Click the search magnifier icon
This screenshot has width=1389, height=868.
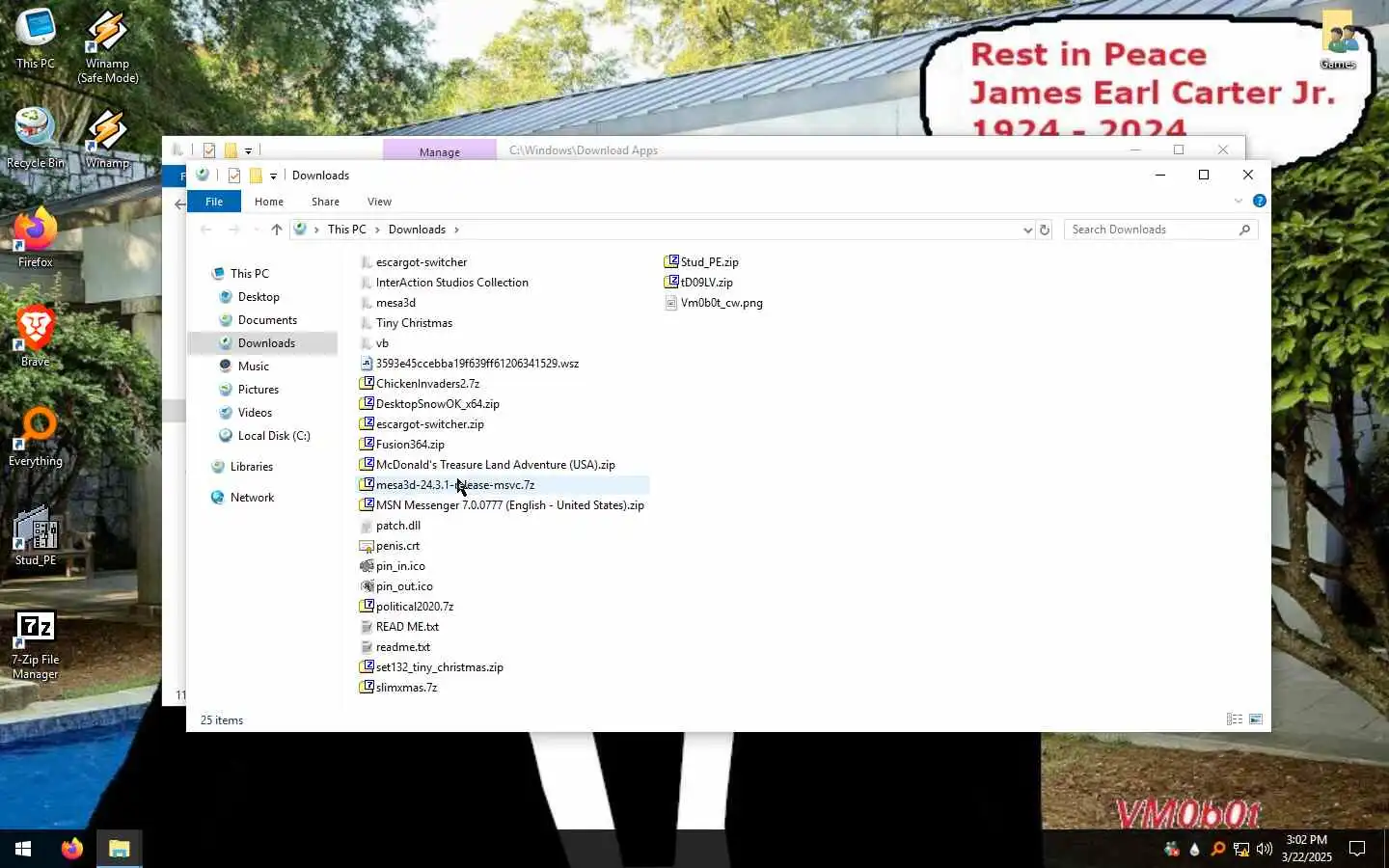click(x=1245, y=230)
